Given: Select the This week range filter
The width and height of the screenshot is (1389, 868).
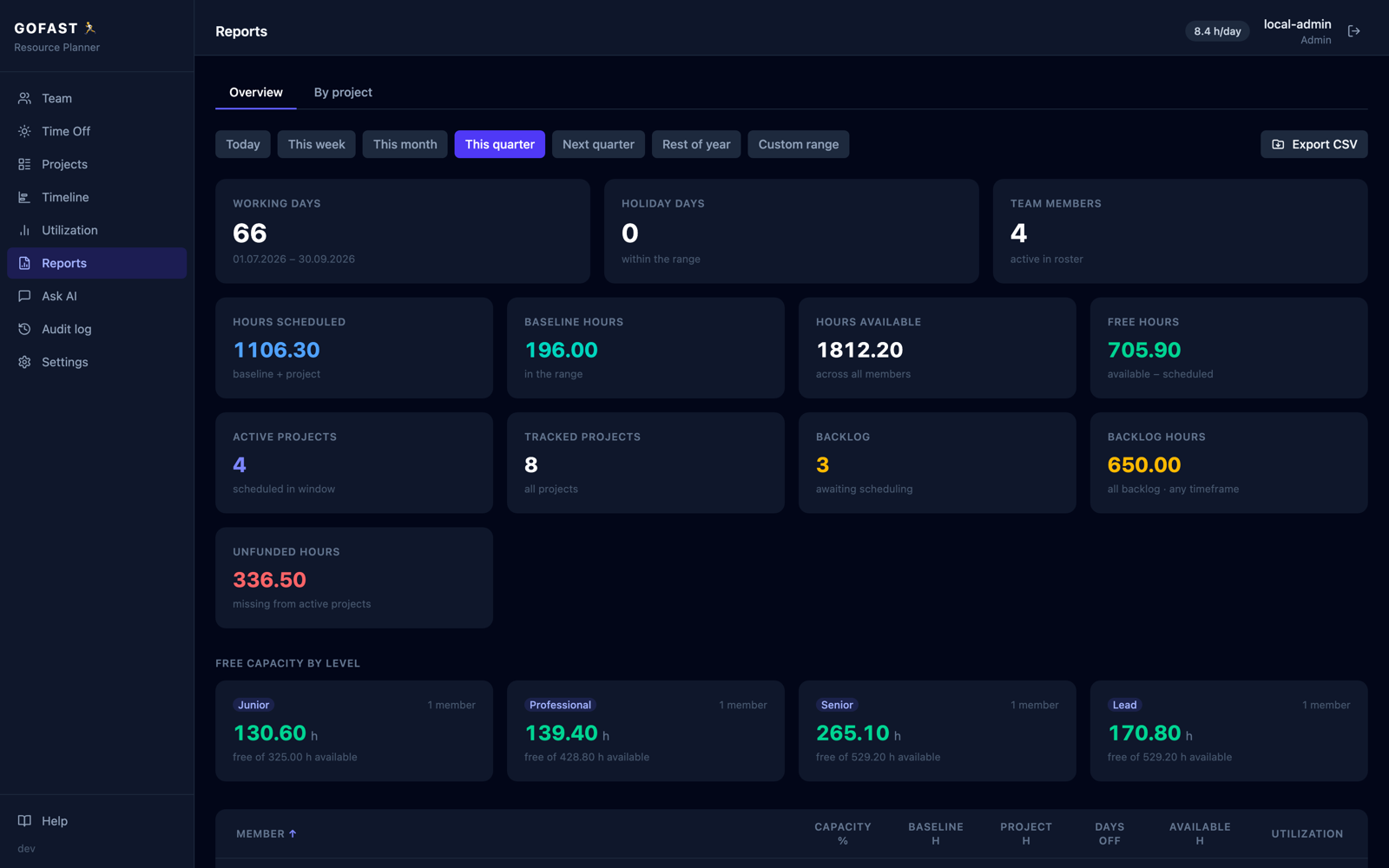Looking at the screenshot, I should coord(317,144).
